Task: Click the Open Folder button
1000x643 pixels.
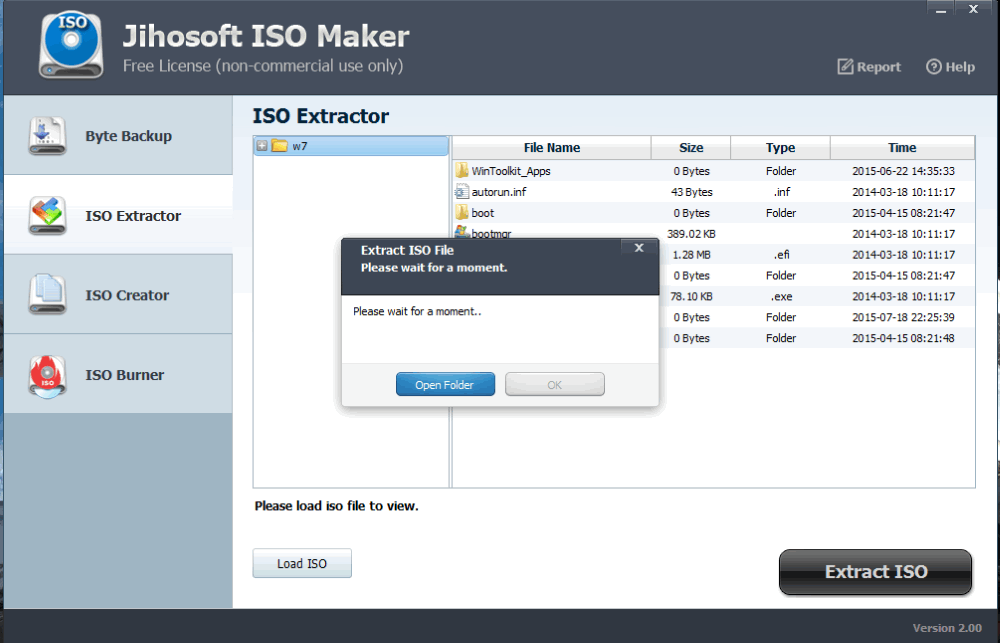Action: (x=445, y=384)
